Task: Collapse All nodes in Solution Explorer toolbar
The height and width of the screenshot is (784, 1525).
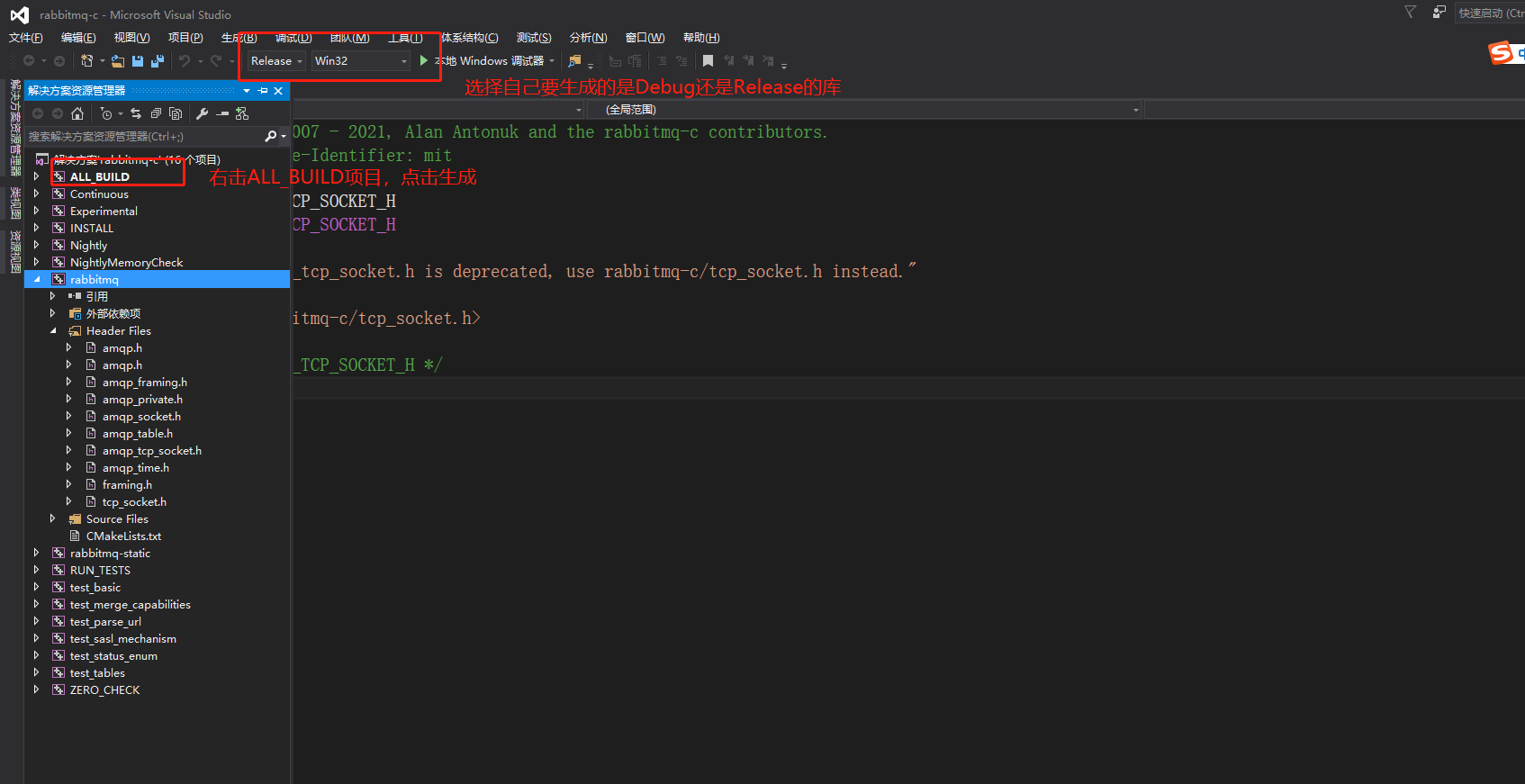Action: [156, 113]
